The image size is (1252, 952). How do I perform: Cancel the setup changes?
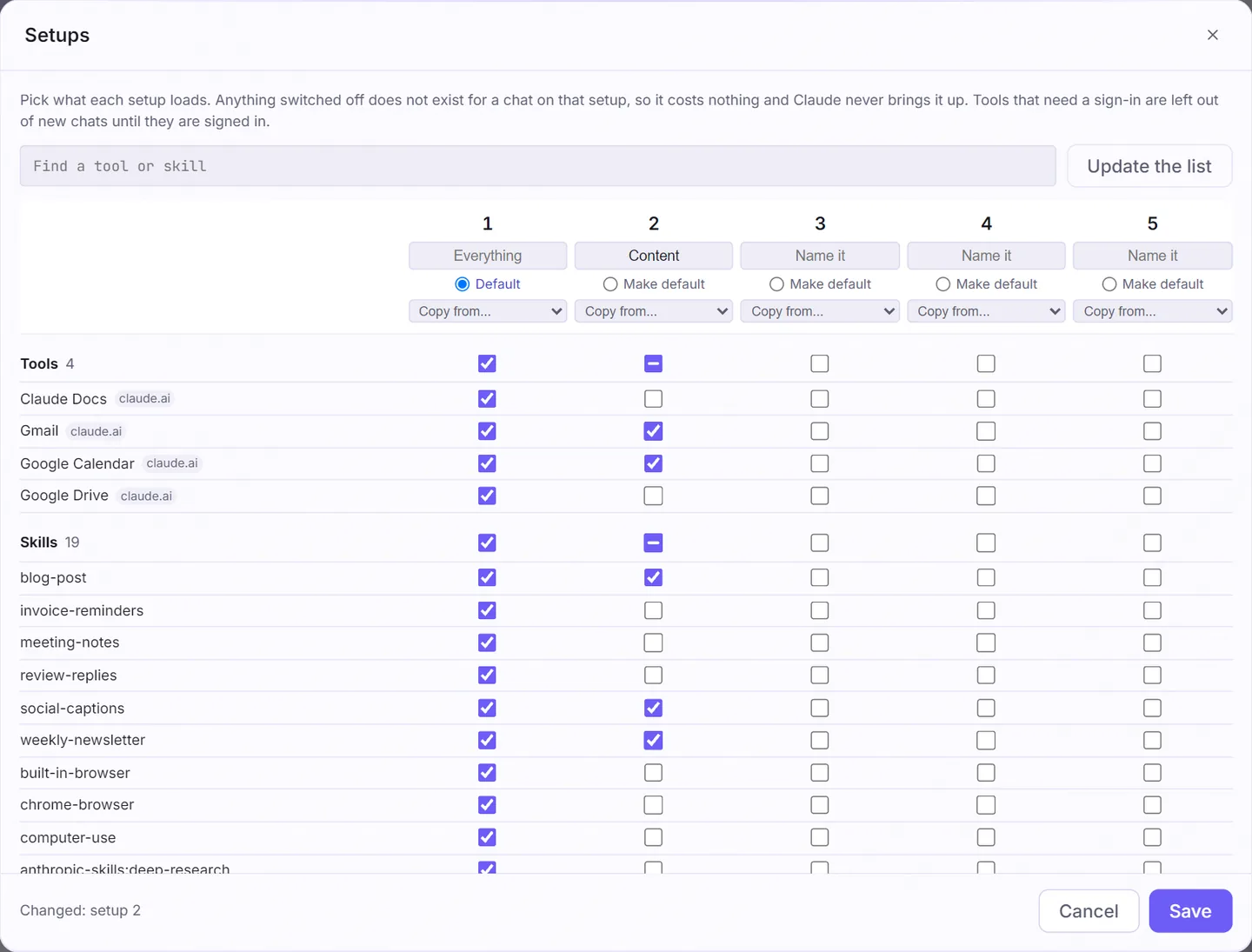[x=1089, y=911]
